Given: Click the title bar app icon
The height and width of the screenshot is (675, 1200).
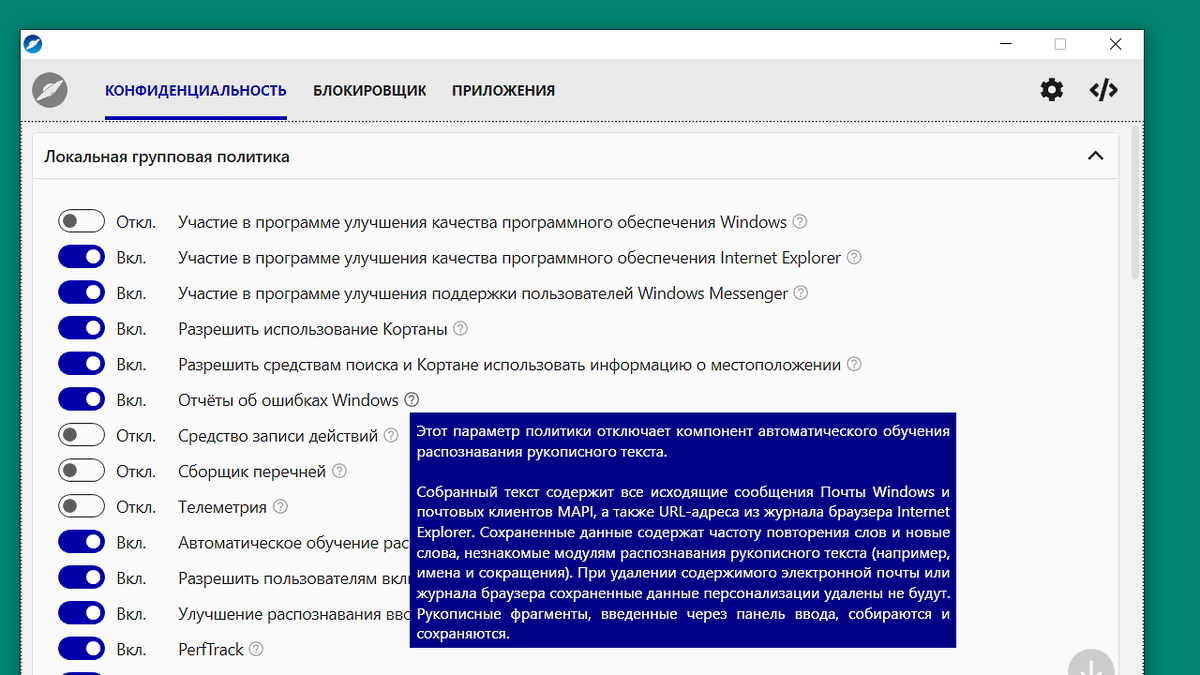Looking at the screenshot, I should pyautogui.click(x=34, y=45).
